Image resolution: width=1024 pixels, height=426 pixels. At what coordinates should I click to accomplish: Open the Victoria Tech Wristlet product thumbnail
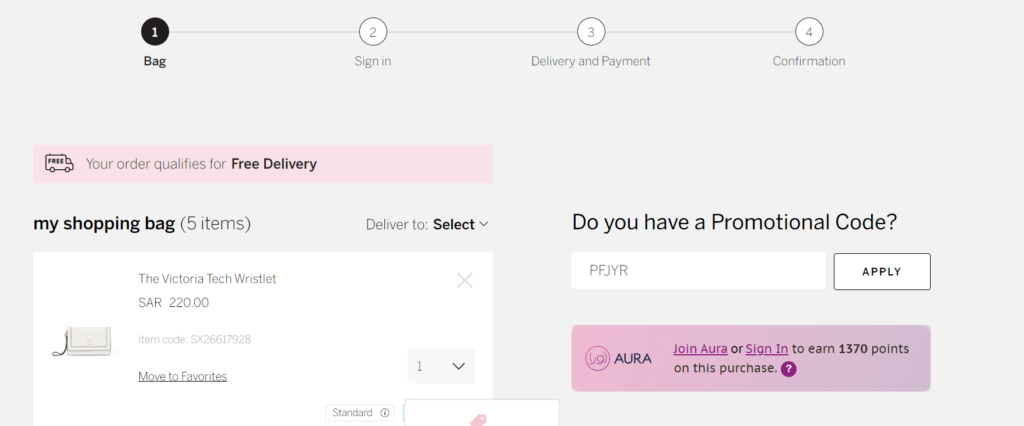pos(82,341)
